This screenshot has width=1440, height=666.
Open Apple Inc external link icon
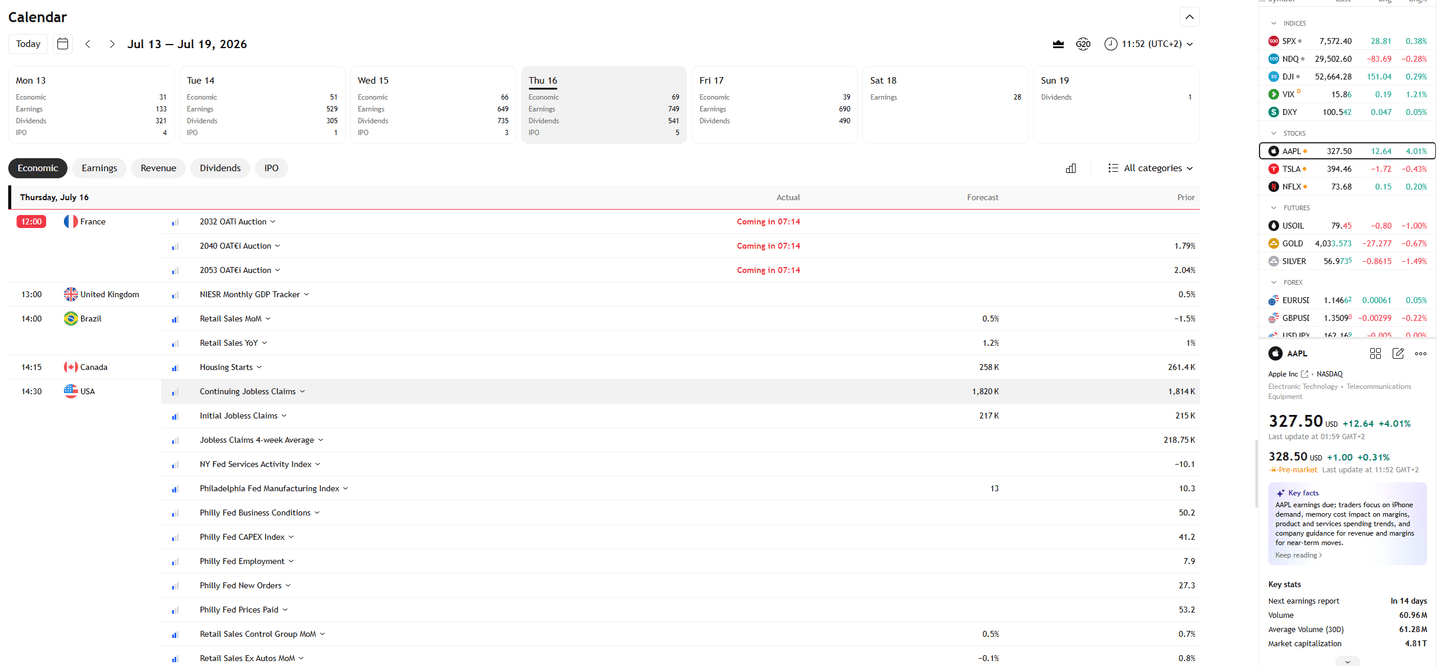click(x=1305, y=374)
